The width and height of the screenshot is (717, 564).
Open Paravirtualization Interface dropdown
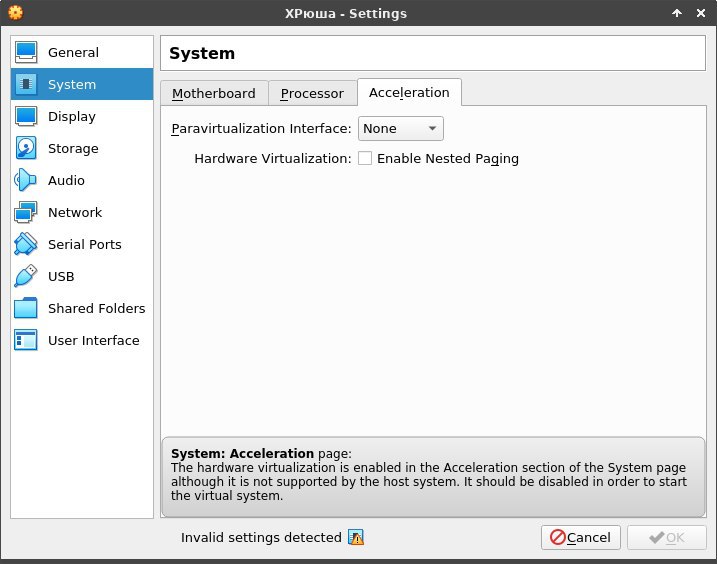401,128
